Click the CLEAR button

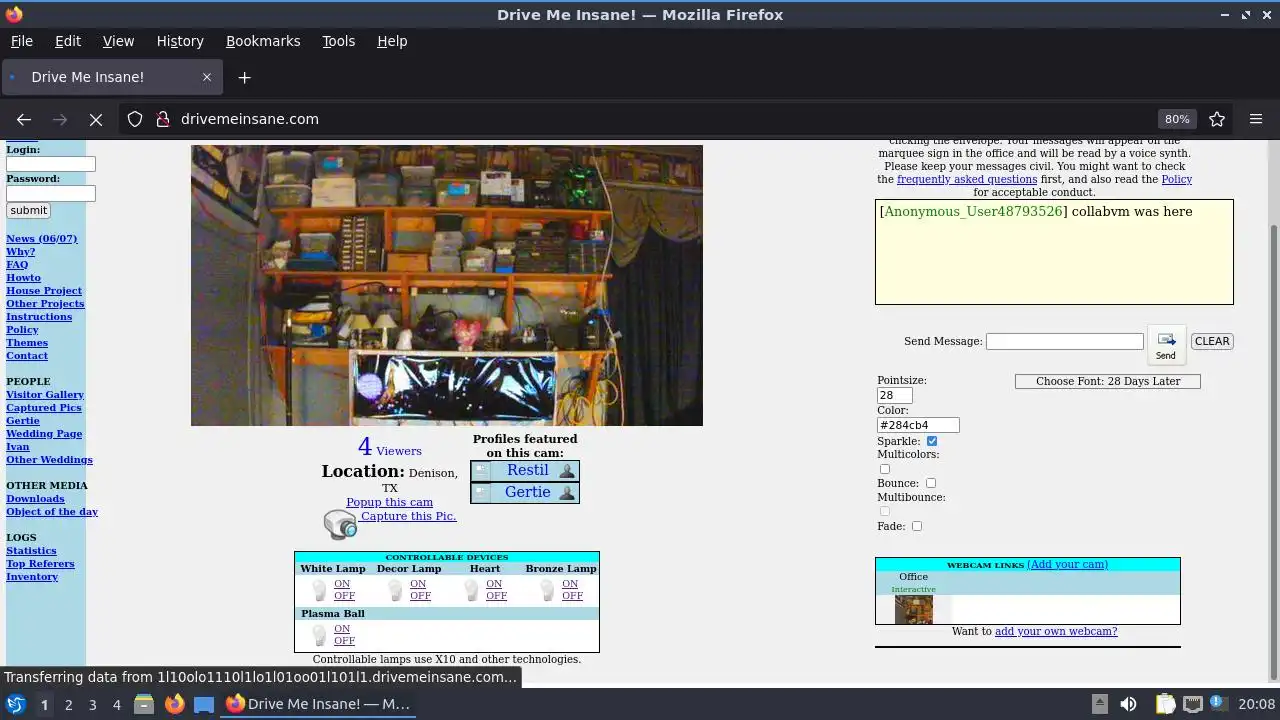coord(1212,341)
